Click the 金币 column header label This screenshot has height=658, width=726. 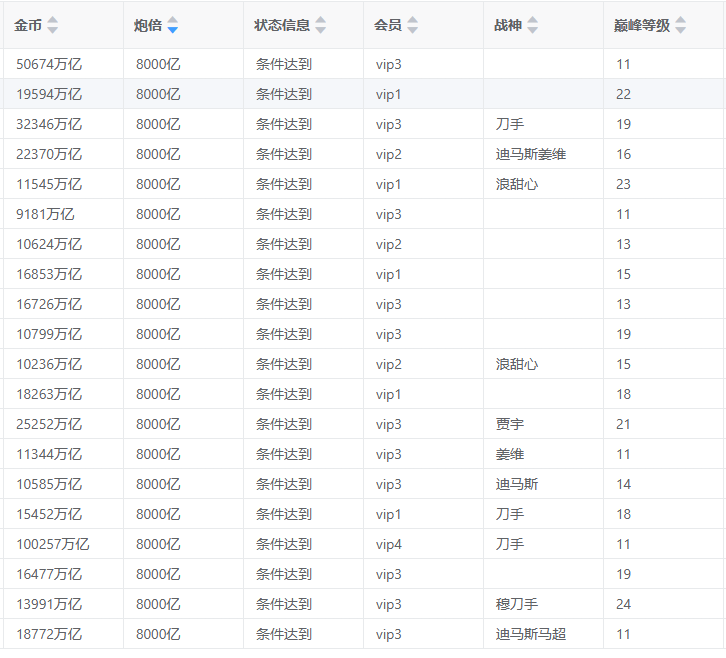pos(28,25)
